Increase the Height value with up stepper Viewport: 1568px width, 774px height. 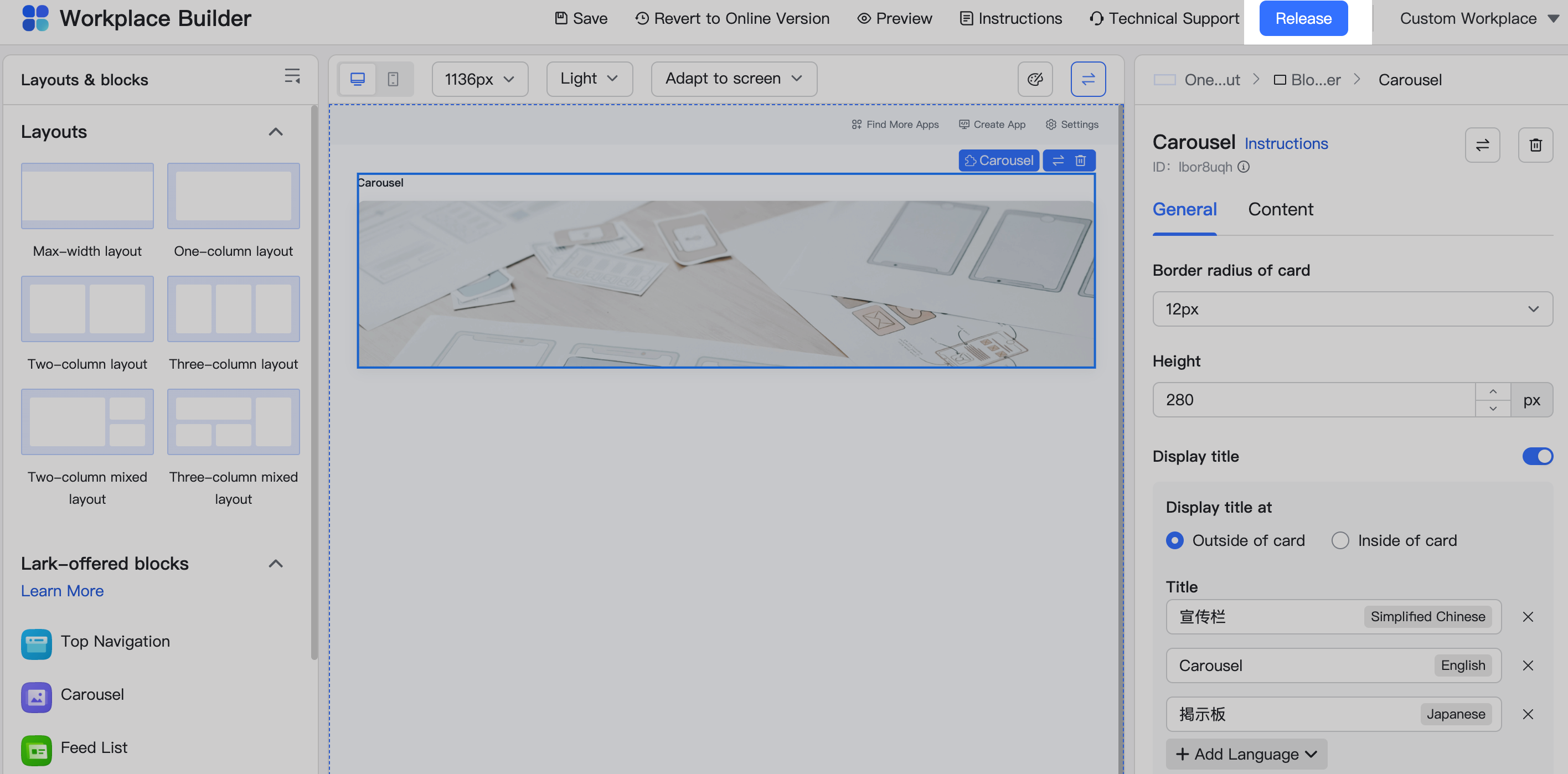[1493, 391]
